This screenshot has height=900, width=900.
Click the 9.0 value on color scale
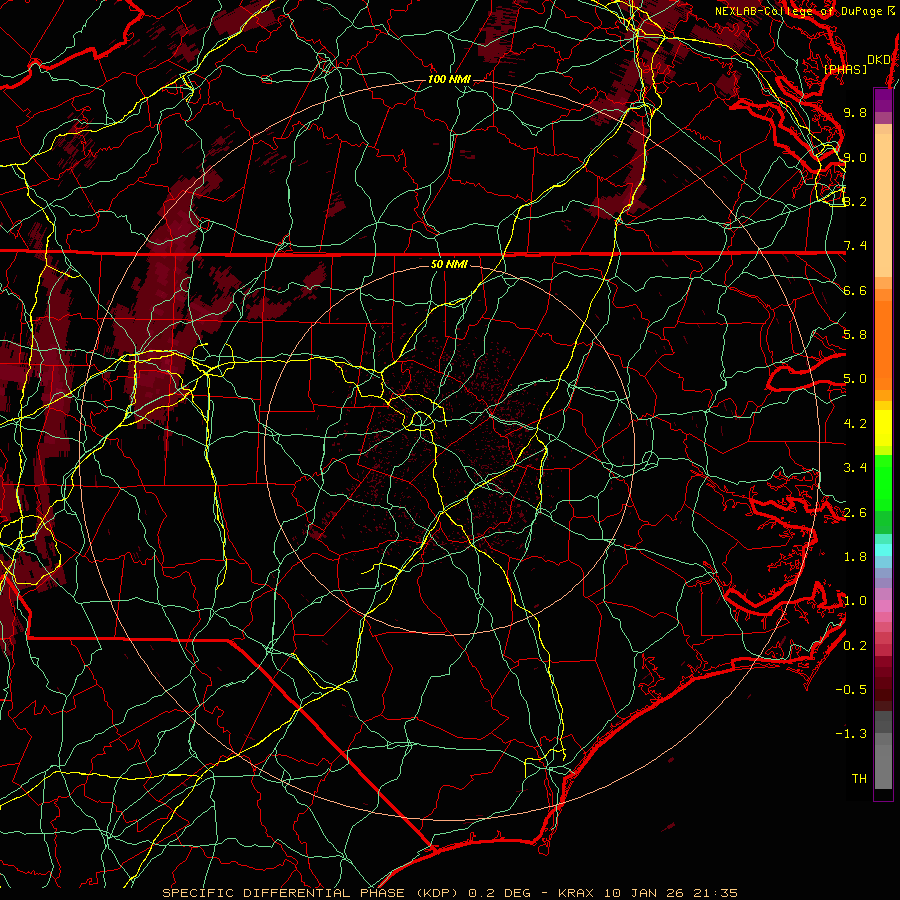coord(855,157)
